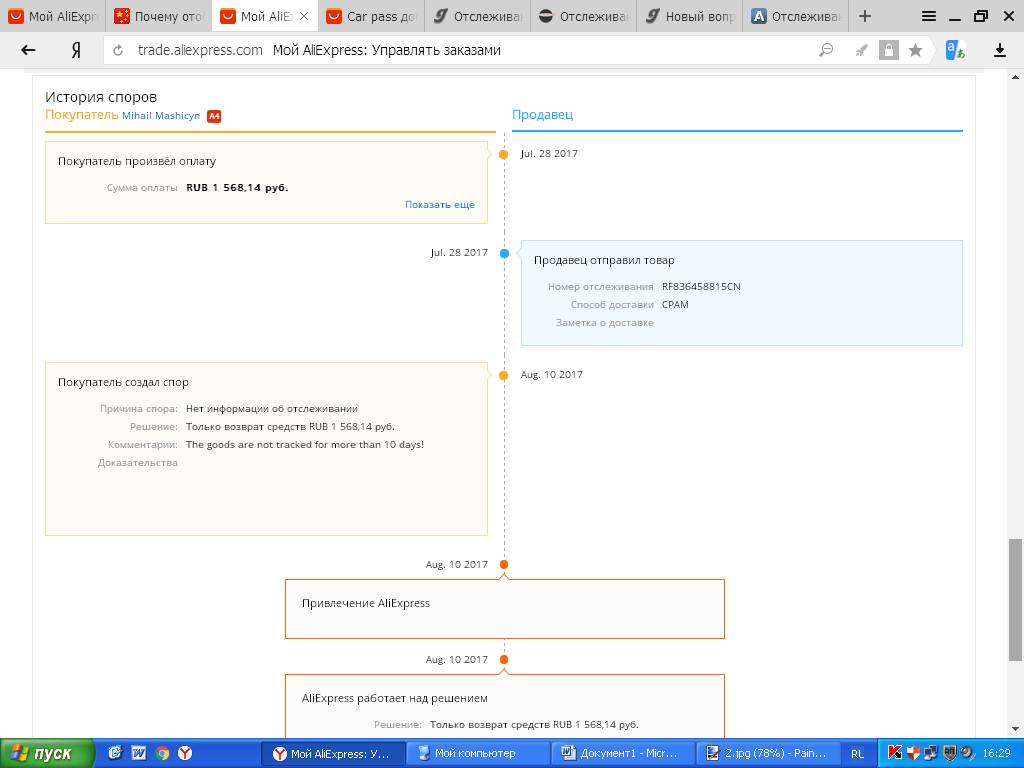The image size is (1024, 768).
Task: Switch to Почему ото tab
Action: (159, 16)
